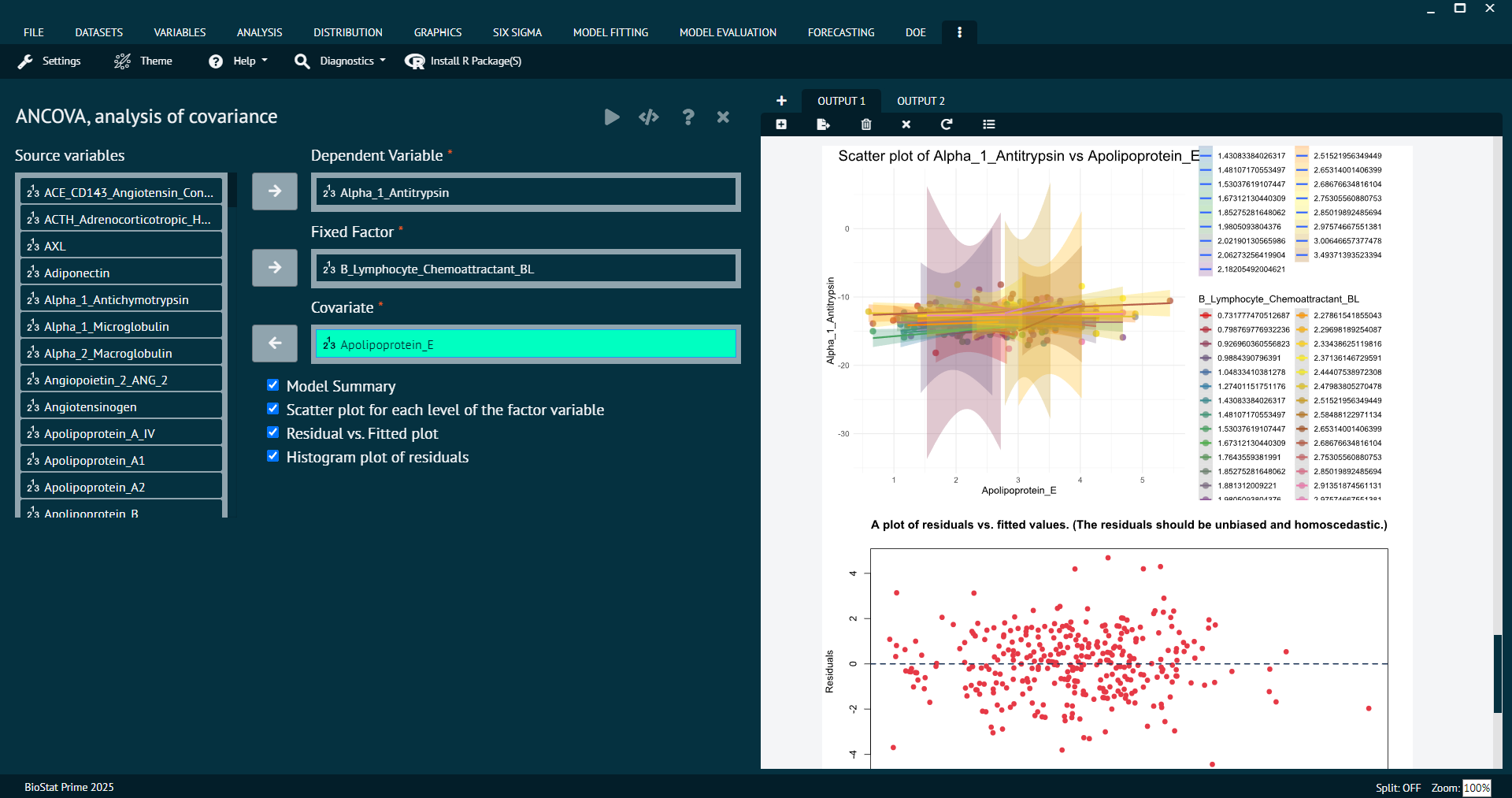This screenshot has height=798, width=1512.
Task: Run the ANCOVA analysis play icon
Action: pos(612,117)
